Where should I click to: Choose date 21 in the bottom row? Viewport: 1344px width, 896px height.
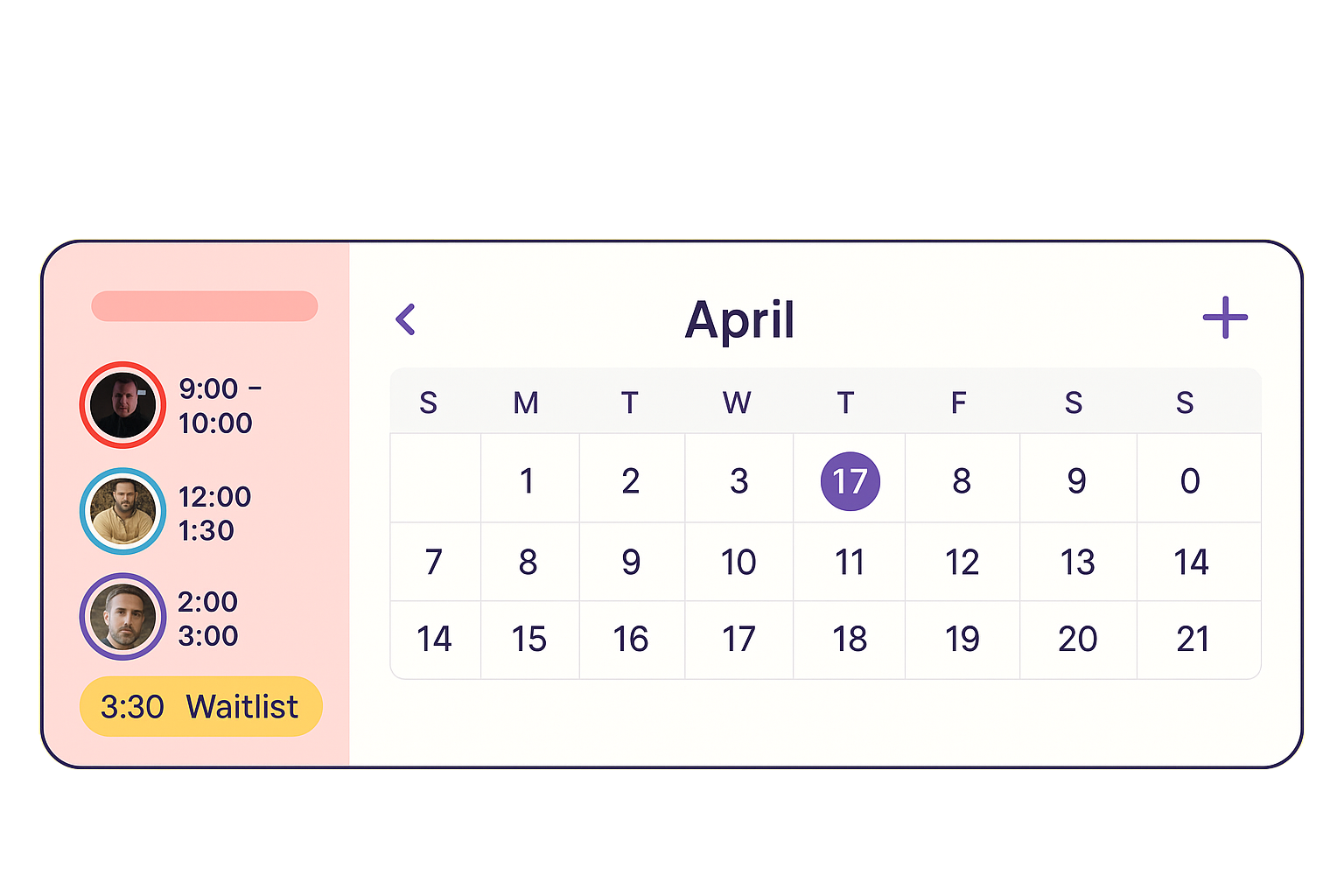click(x=1193, y=640)
